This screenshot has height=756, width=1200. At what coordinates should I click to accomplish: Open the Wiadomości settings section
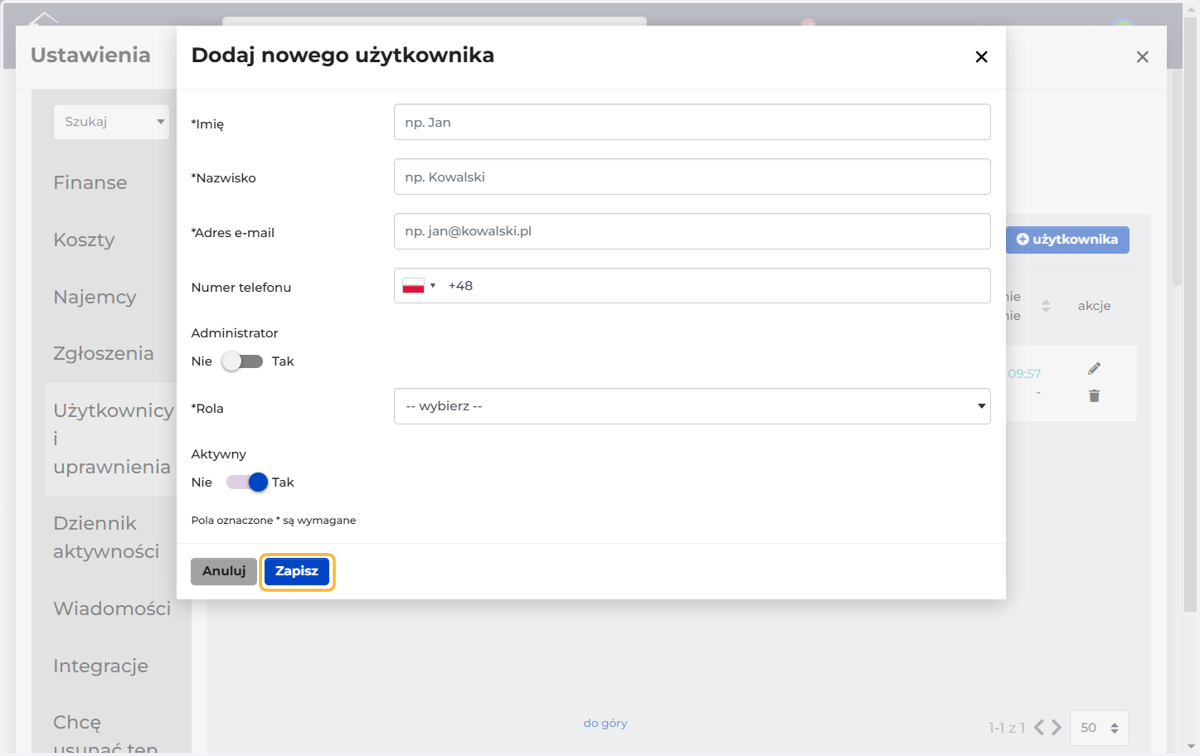click(x=112, y=609)
